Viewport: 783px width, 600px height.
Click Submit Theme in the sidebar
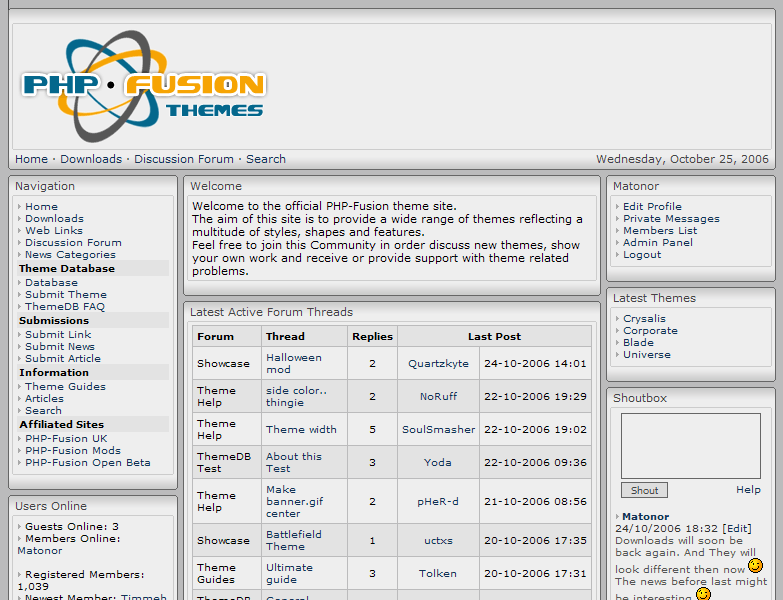(66, 295)
